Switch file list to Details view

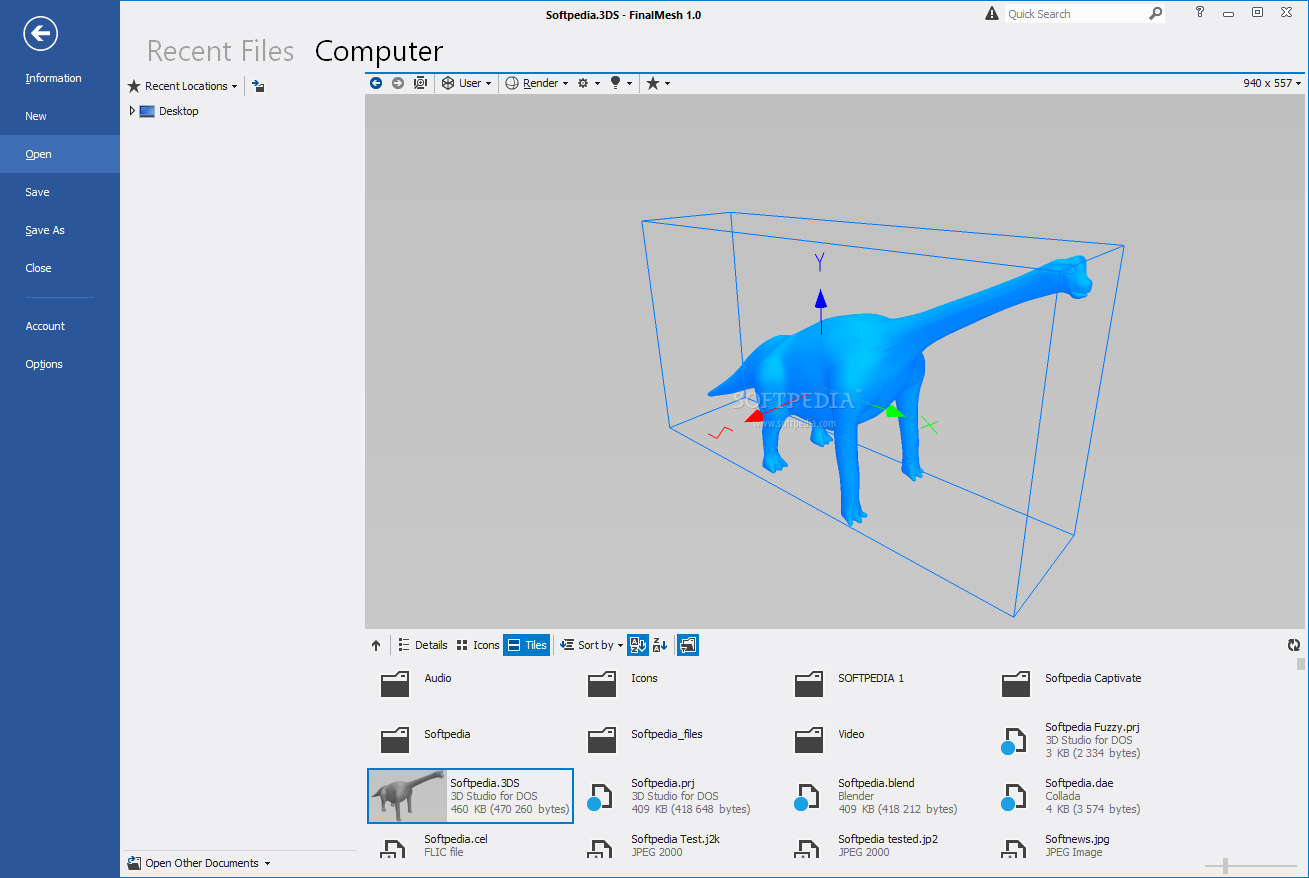[x=422, y=645]
